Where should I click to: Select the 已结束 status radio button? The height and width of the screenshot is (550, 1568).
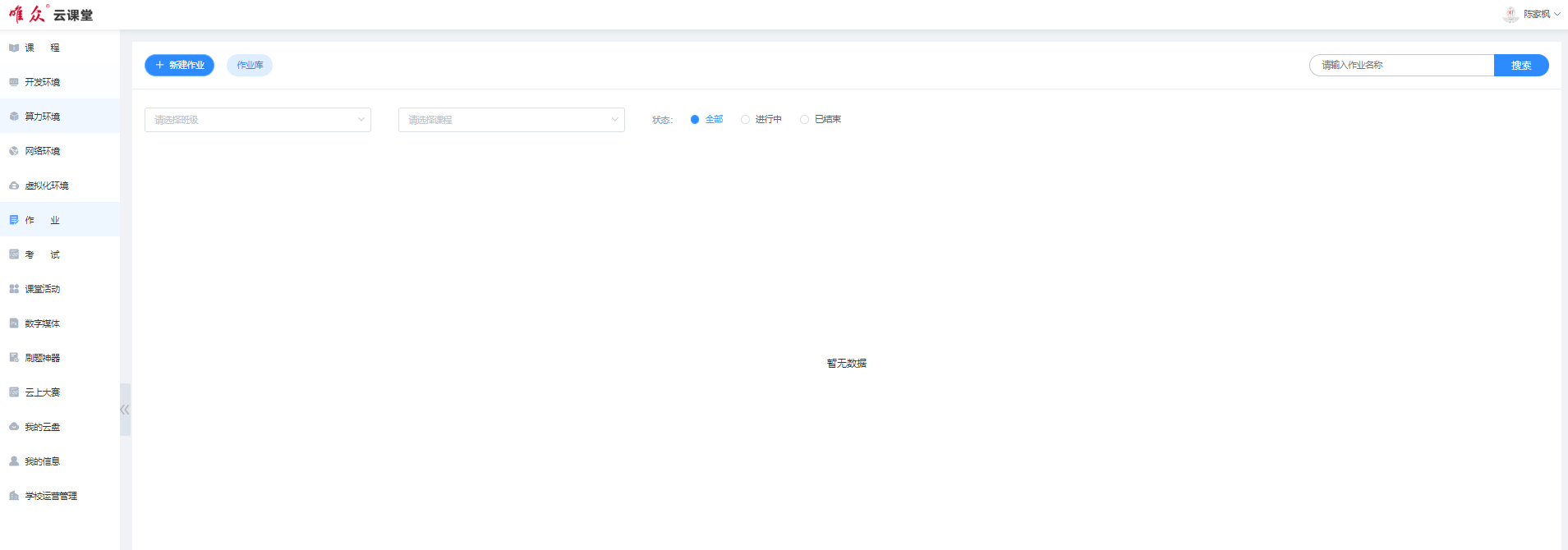click(x=804, y=120)
